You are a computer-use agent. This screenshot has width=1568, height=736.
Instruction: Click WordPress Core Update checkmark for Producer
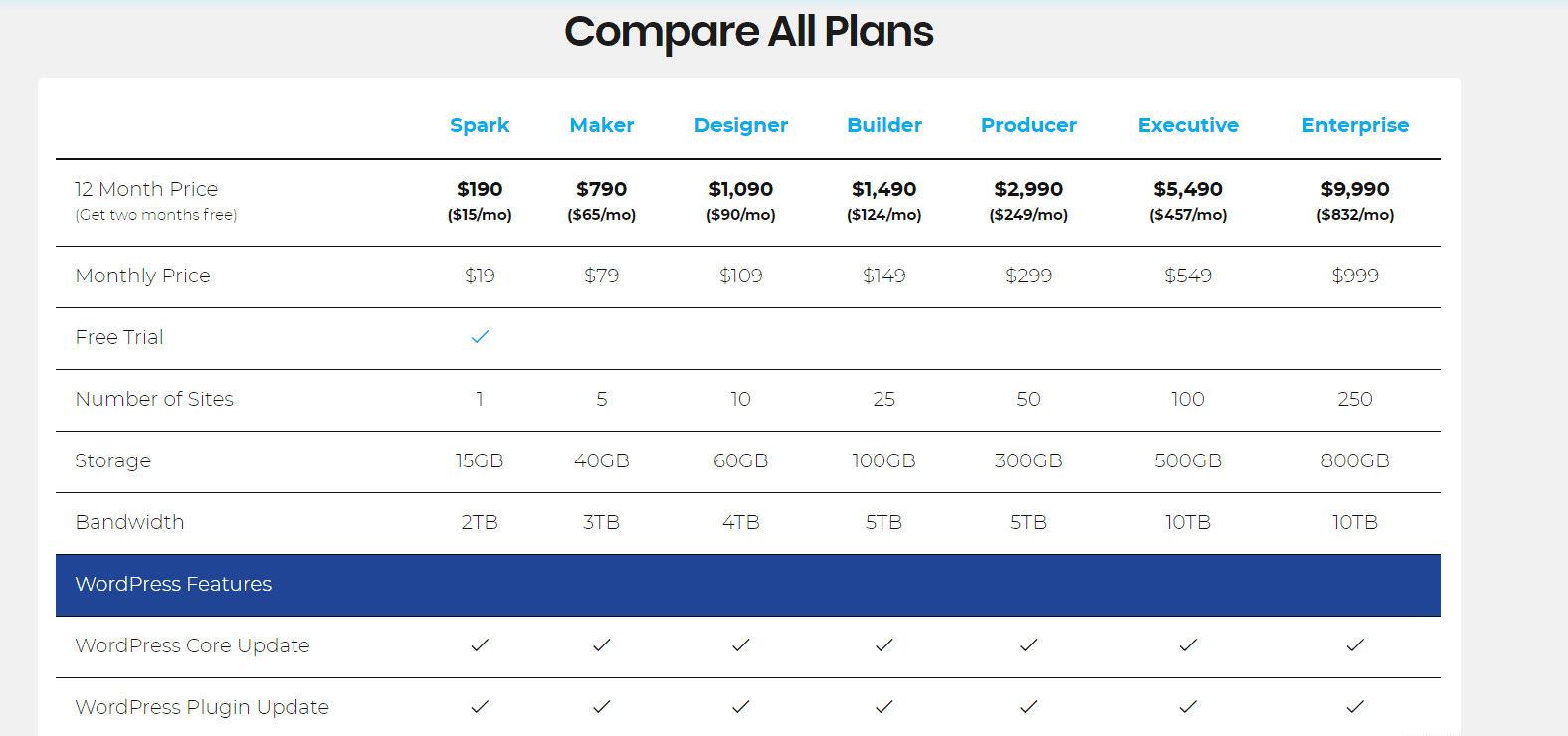[x=1028, y=645]
